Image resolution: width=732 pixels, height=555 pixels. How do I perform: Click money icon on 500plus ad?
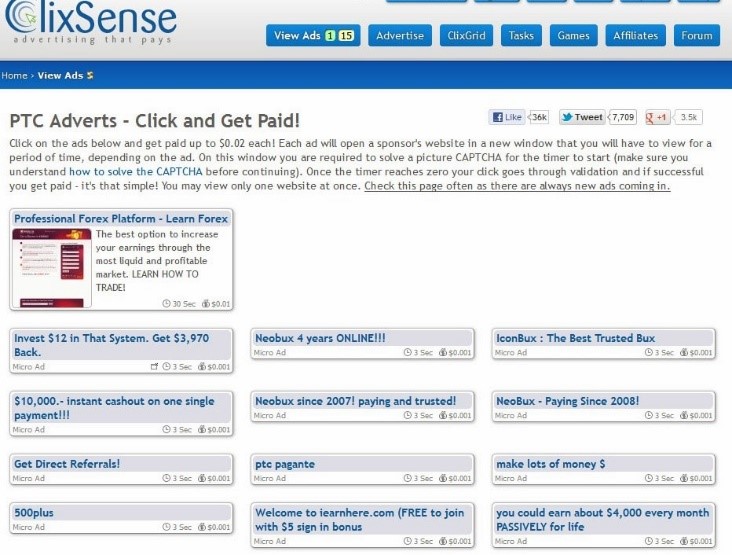202,527
